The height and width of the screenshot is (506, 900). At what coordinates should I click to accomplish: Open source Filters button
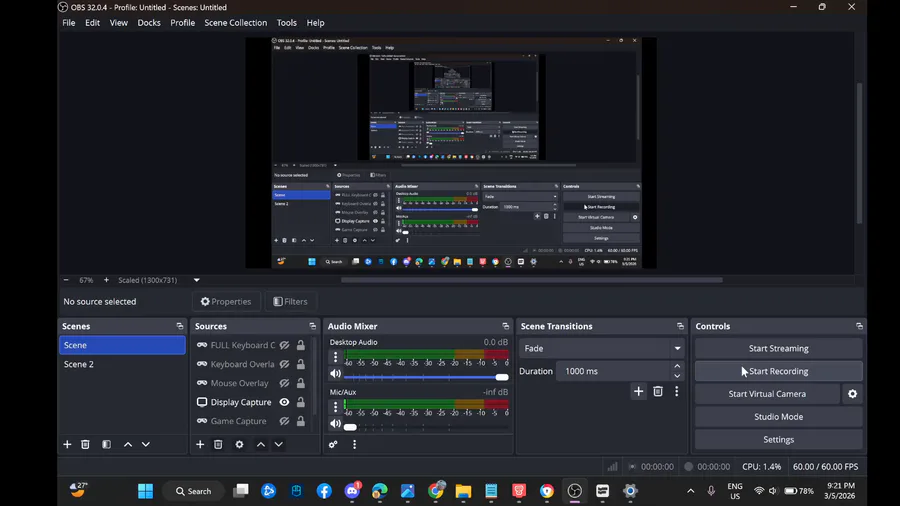coord(290,301)
